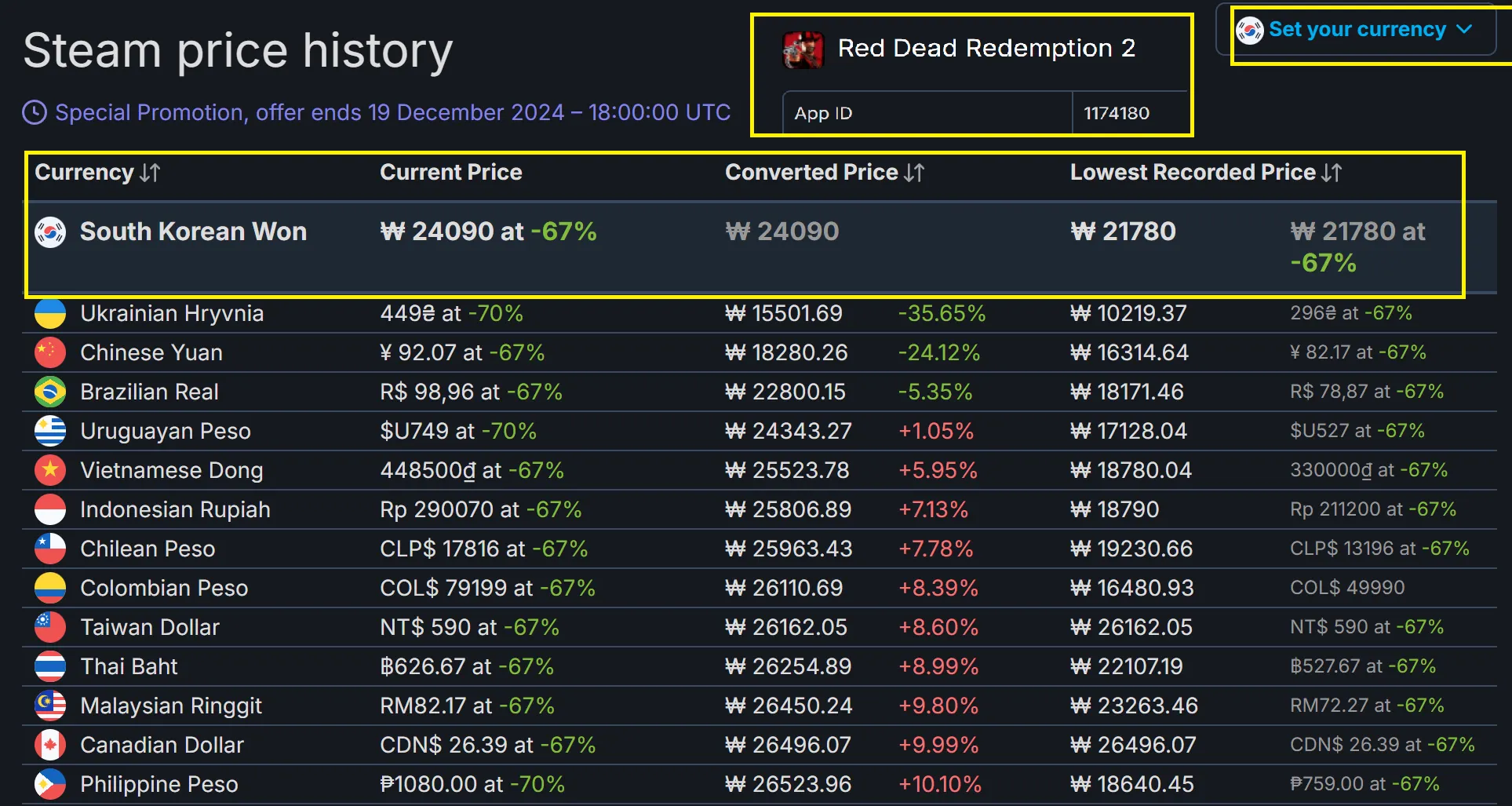Click the Rp 290070 at -67% price

click(x=481, y=509)
